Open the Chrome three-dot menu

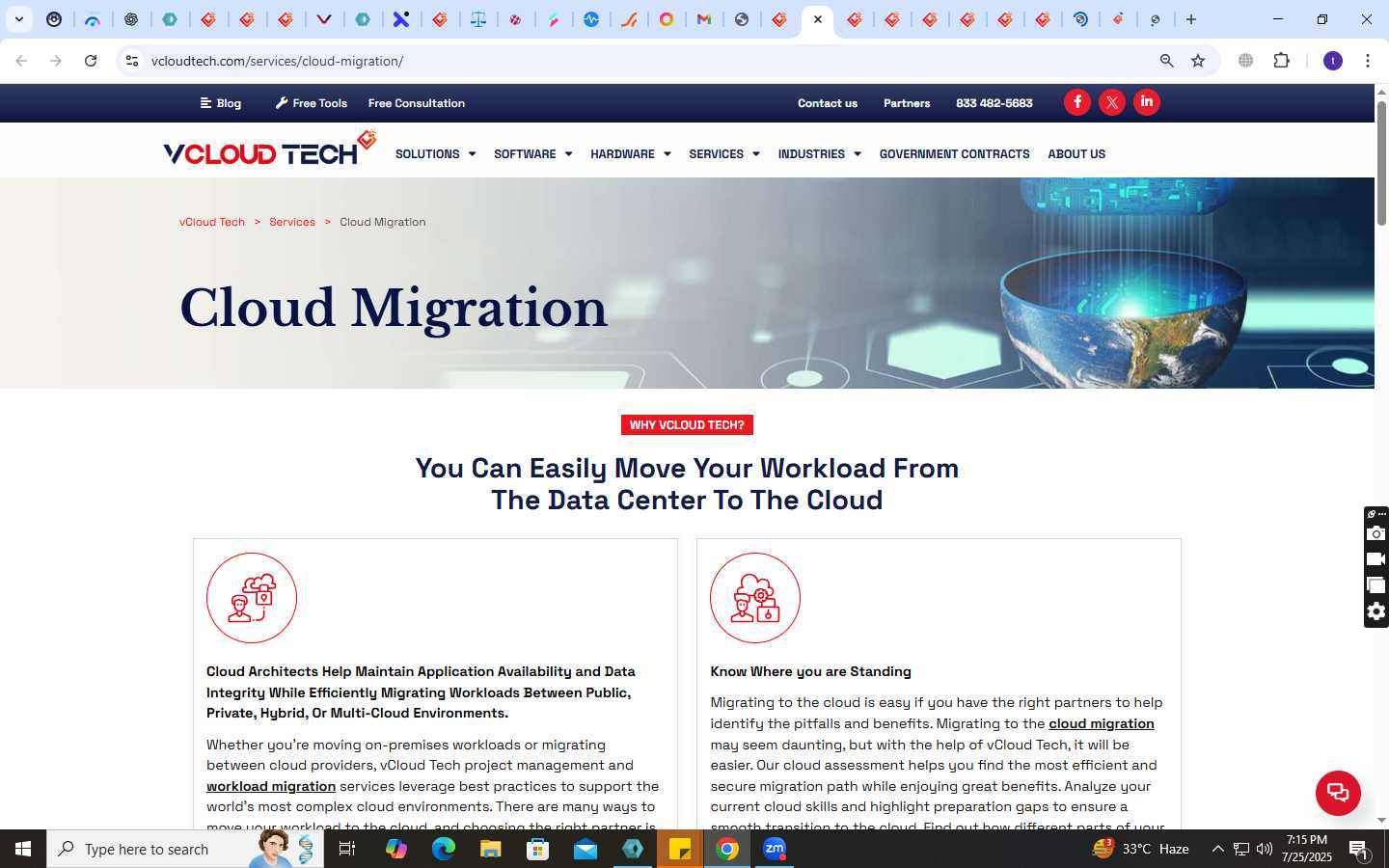point(1367,61)
